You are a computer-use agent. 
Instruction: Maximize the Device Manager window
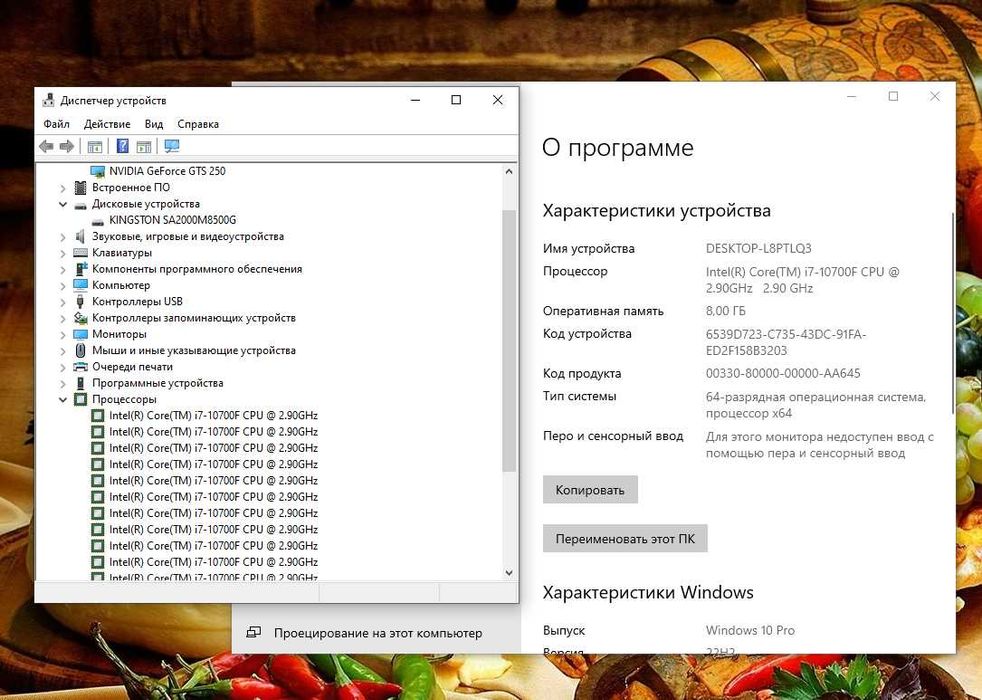click(x=456, y=100)
